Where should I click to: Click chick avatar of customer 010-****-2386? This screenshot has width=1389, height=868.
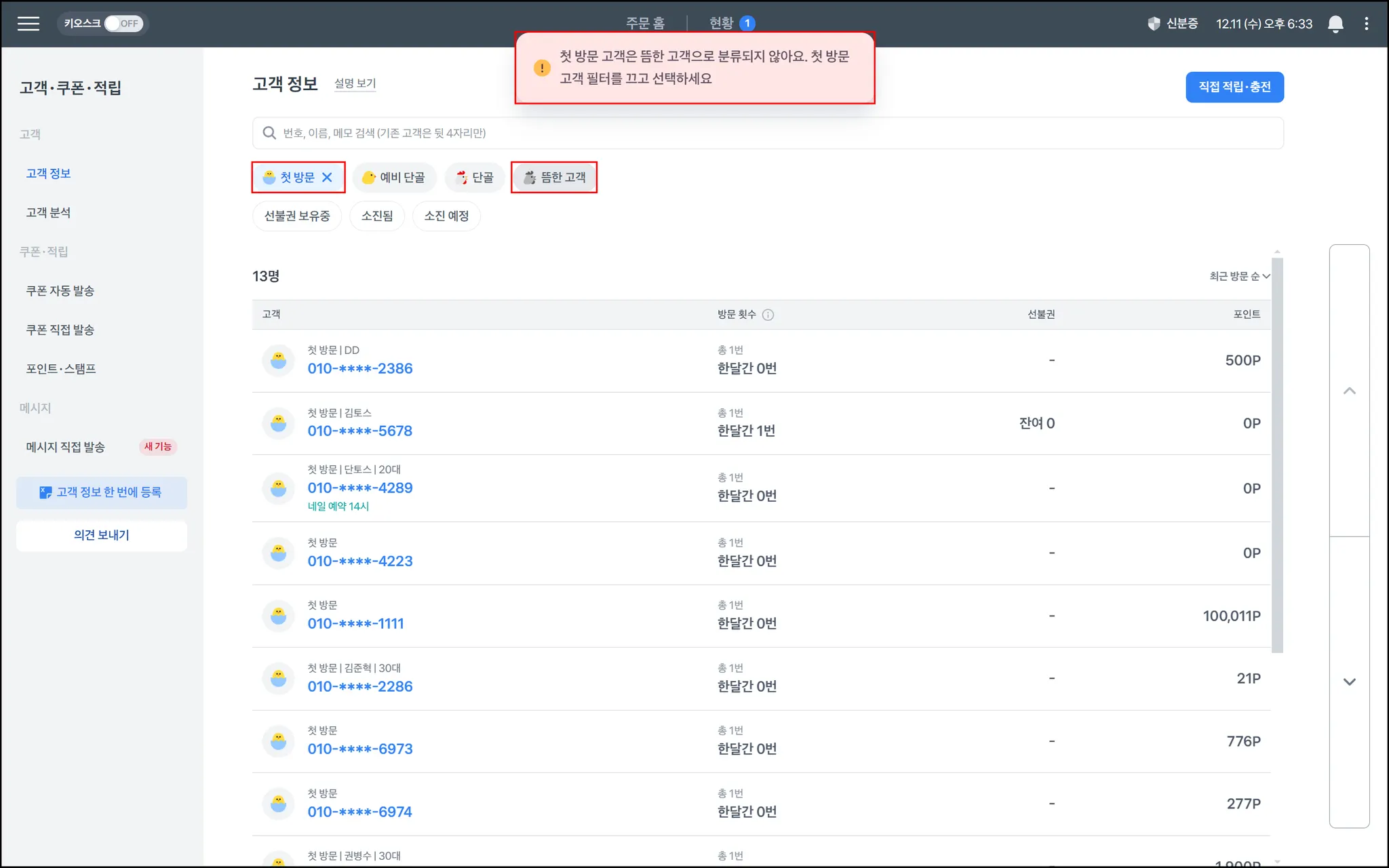278,360
